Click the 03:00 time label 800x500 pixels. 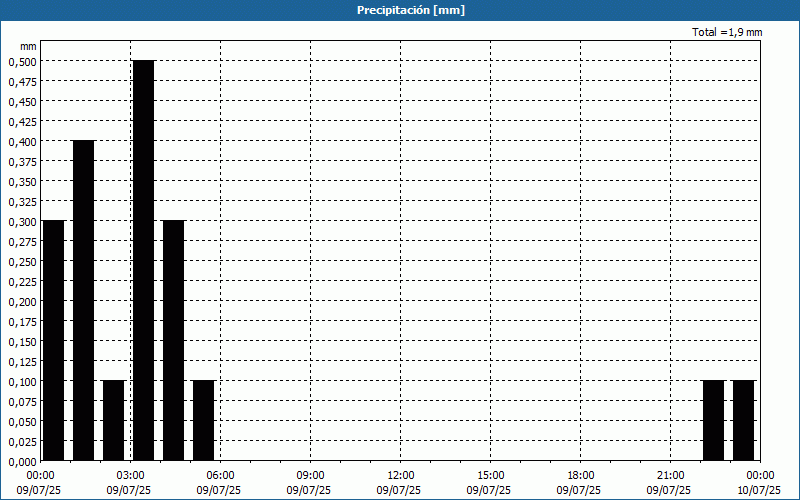click(x=131, y=476)
